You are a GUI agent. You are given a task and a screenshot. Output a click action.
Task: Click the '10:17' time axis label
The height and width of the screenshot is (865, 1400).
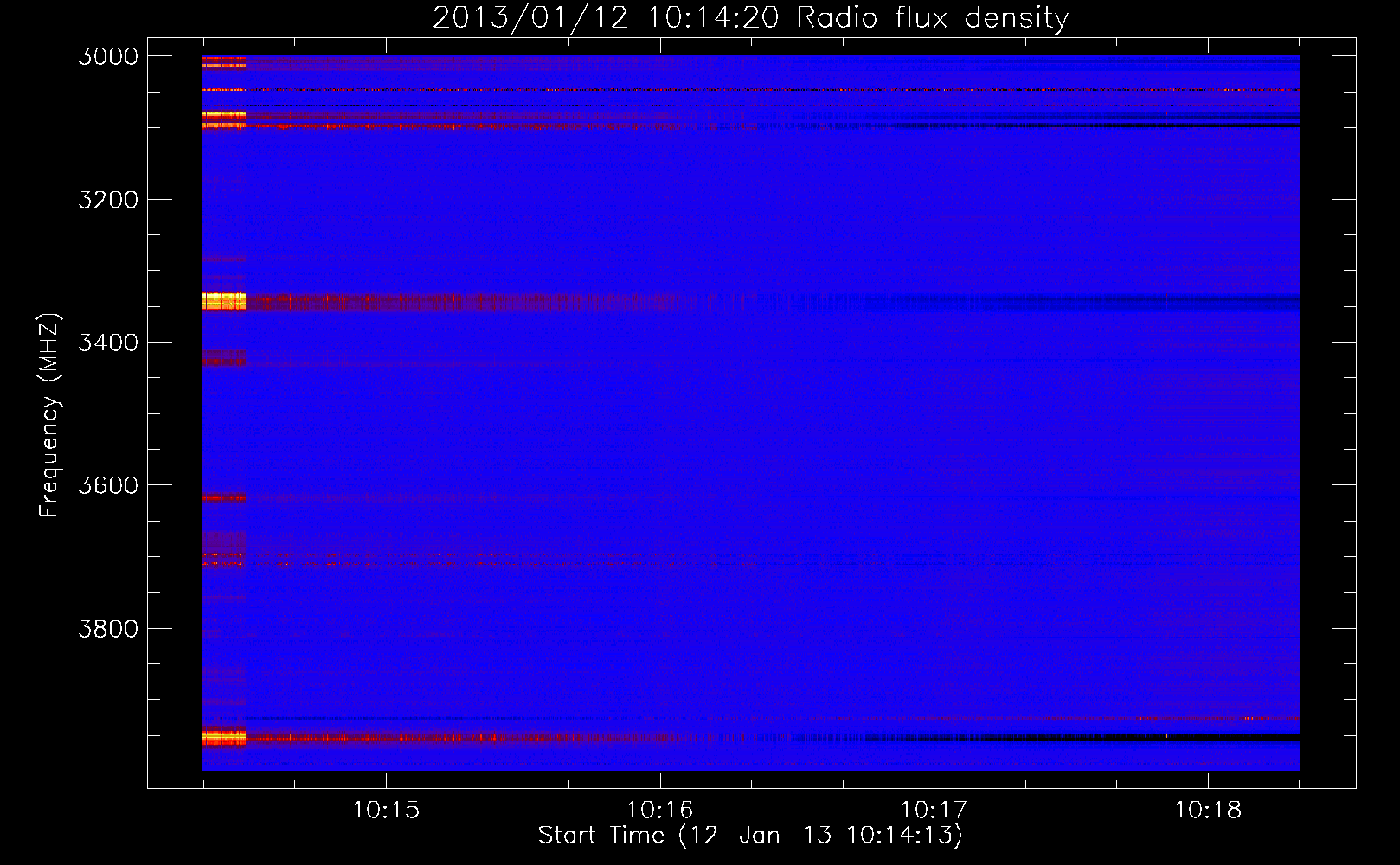pos(934,811)
